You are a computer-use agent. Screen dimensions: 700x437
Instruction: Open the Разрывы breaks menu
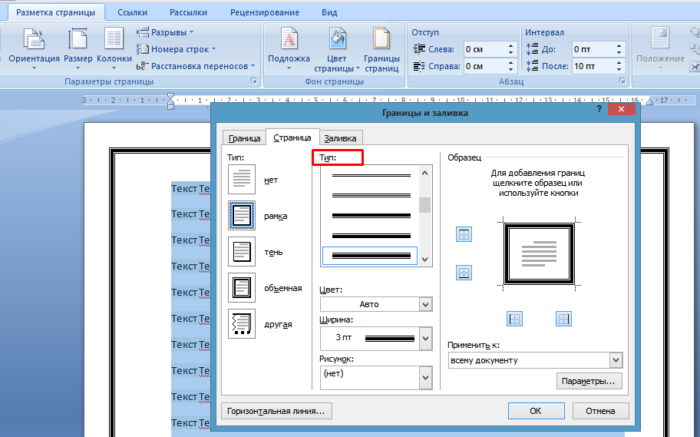pyautogui.click(x=165, y=32)
